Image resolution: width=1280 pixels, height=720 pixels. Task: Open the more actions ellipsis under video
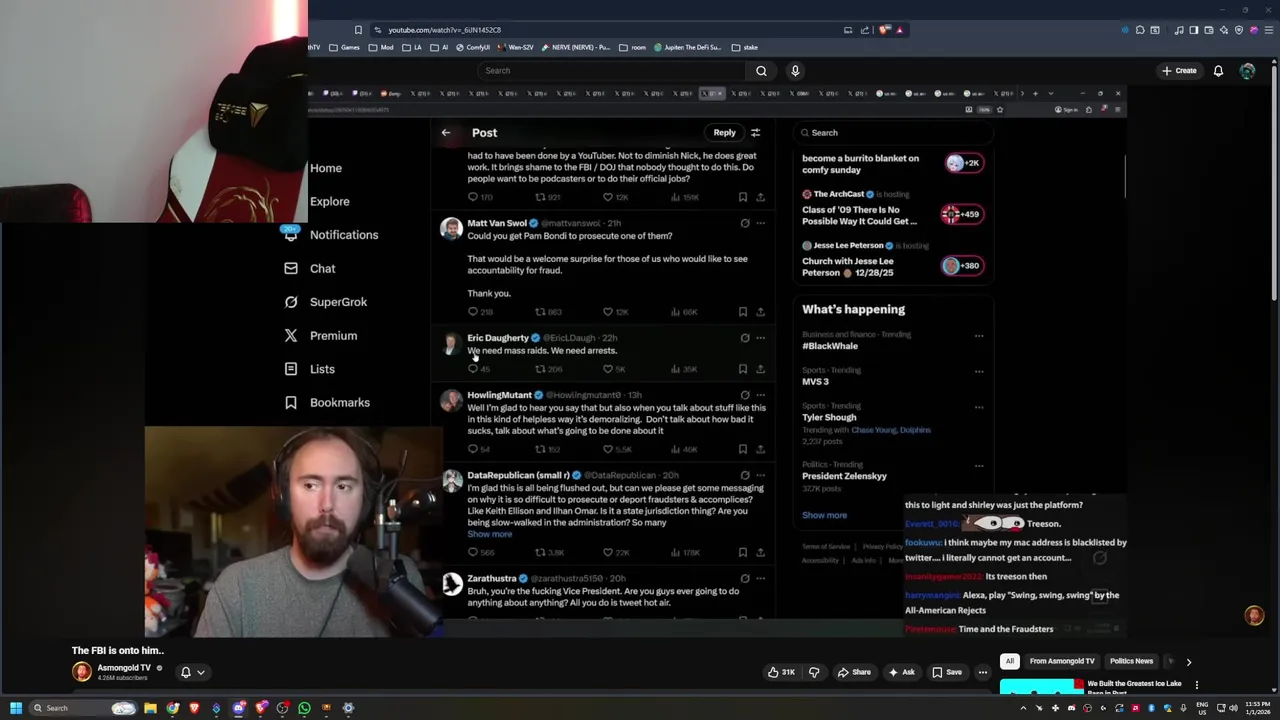982,672
